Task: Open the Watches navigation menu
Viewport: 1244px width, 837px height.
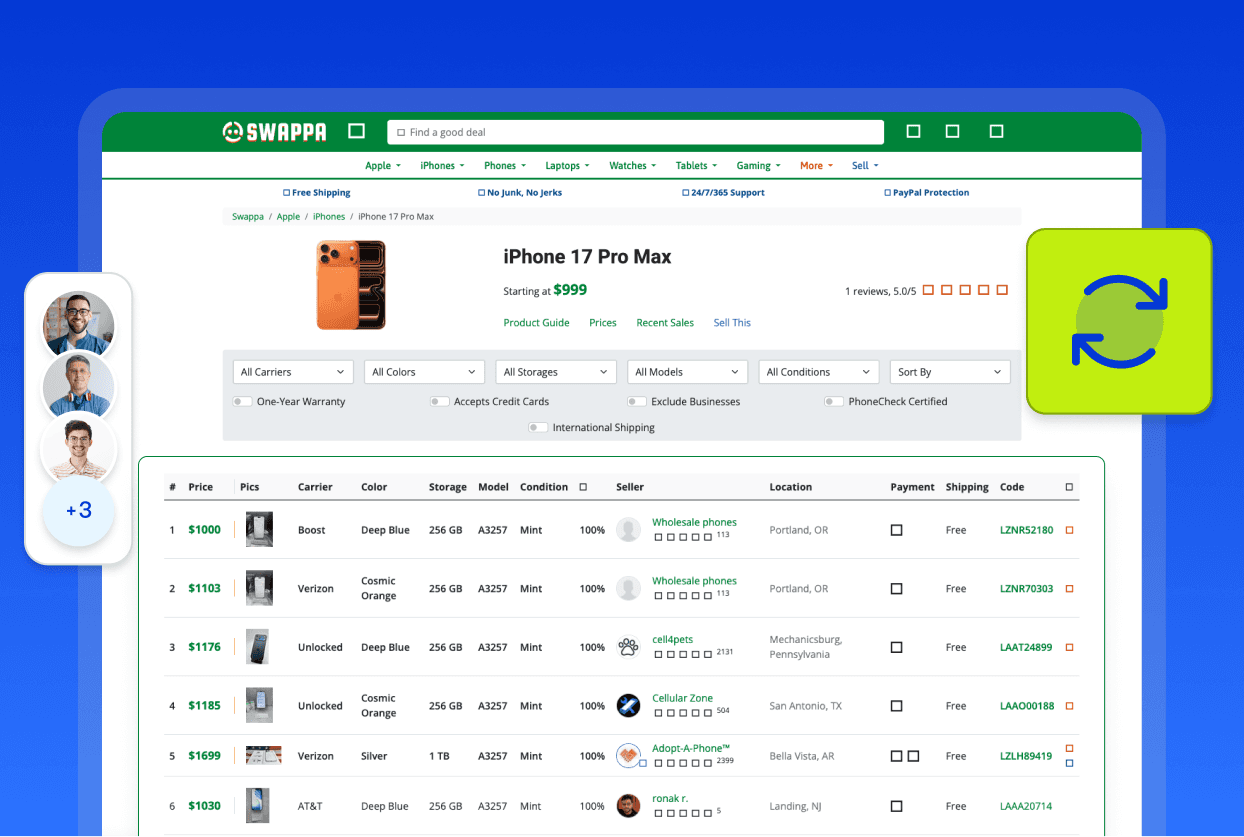Action: click(x=633, y=166)
